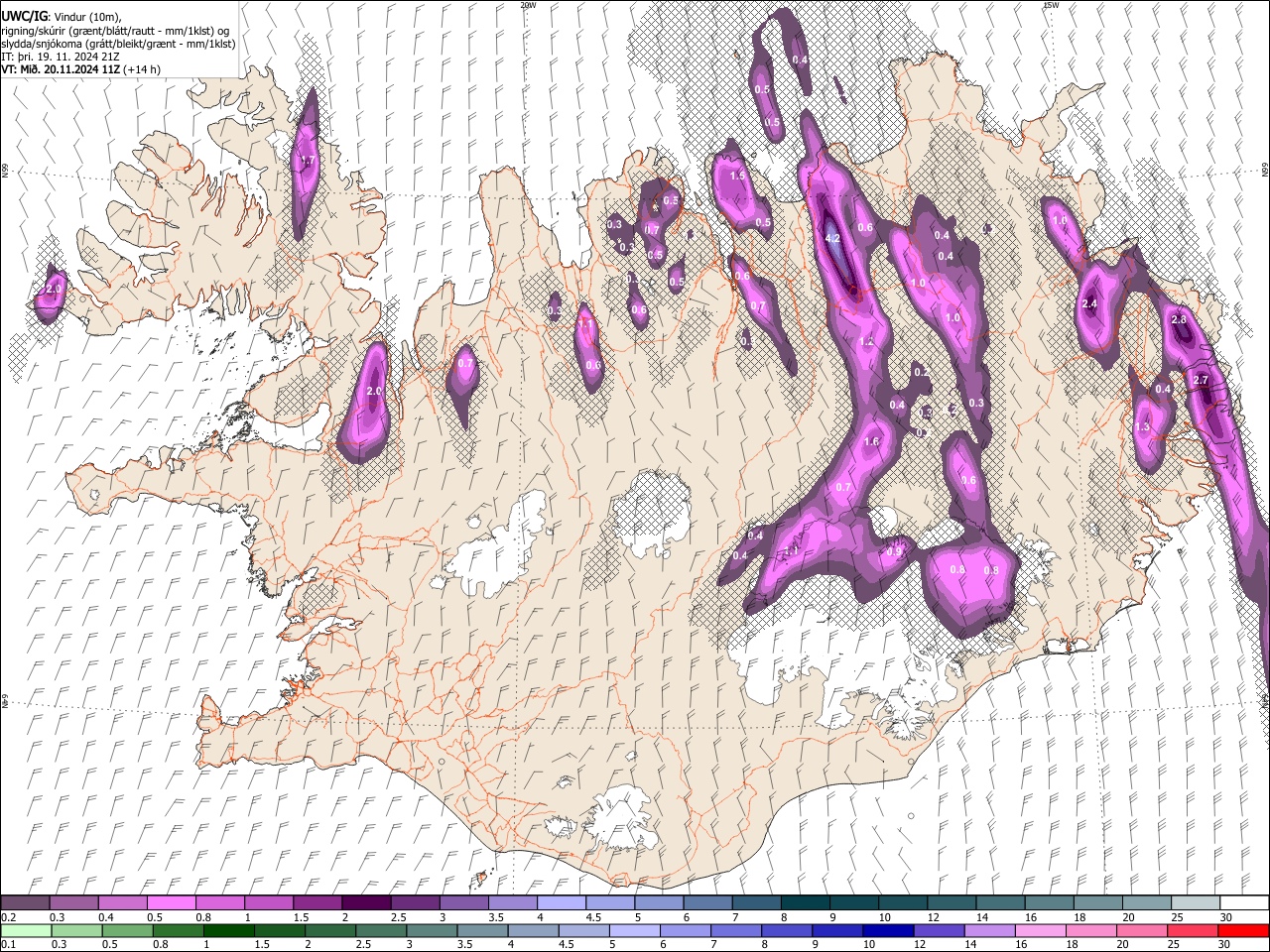Click the '15W' longitude label
Screen dimensions: 1270x952
[x=1051, y=5]
